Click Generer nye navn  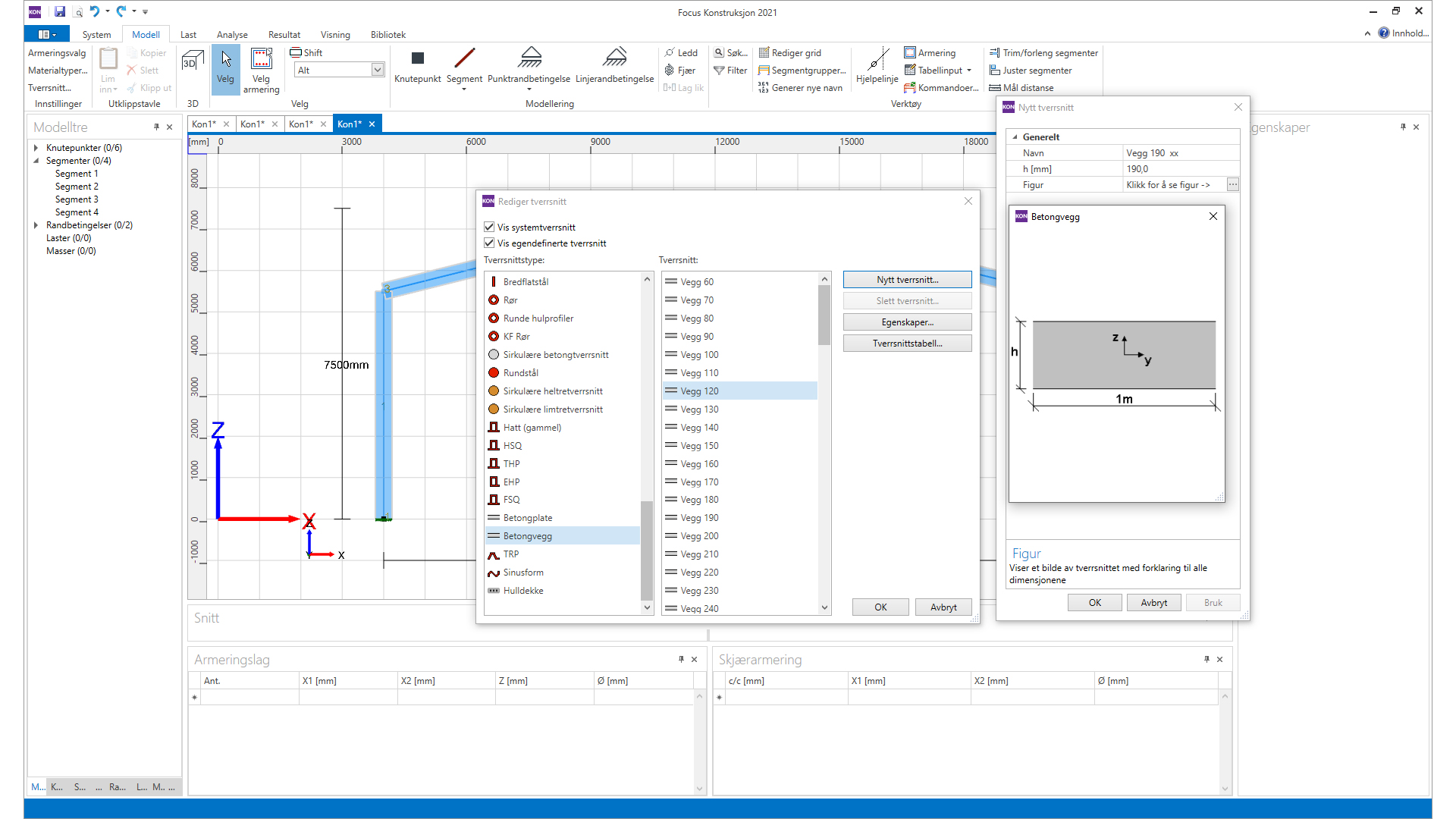click(800, 88)
